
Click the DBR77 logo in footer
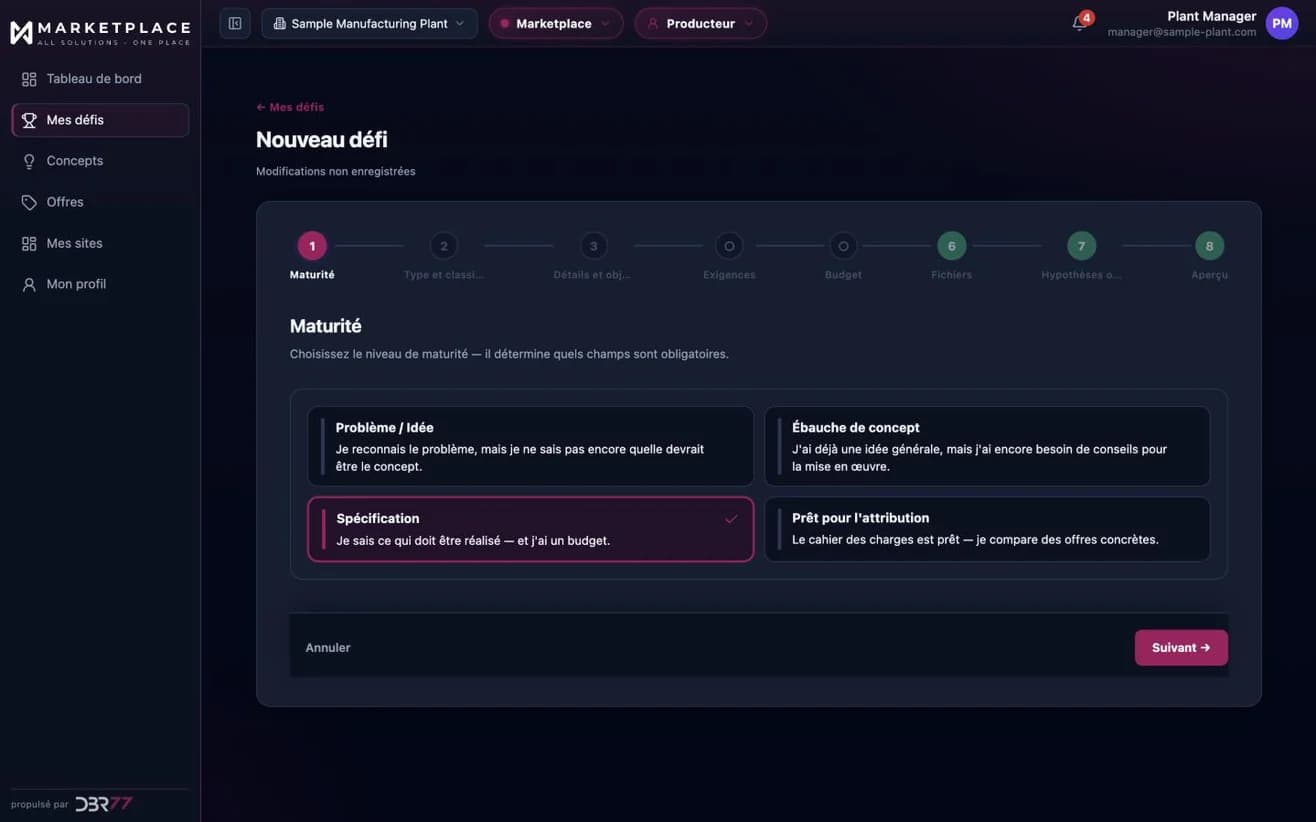pyautogui.click(x=104, y=804)
